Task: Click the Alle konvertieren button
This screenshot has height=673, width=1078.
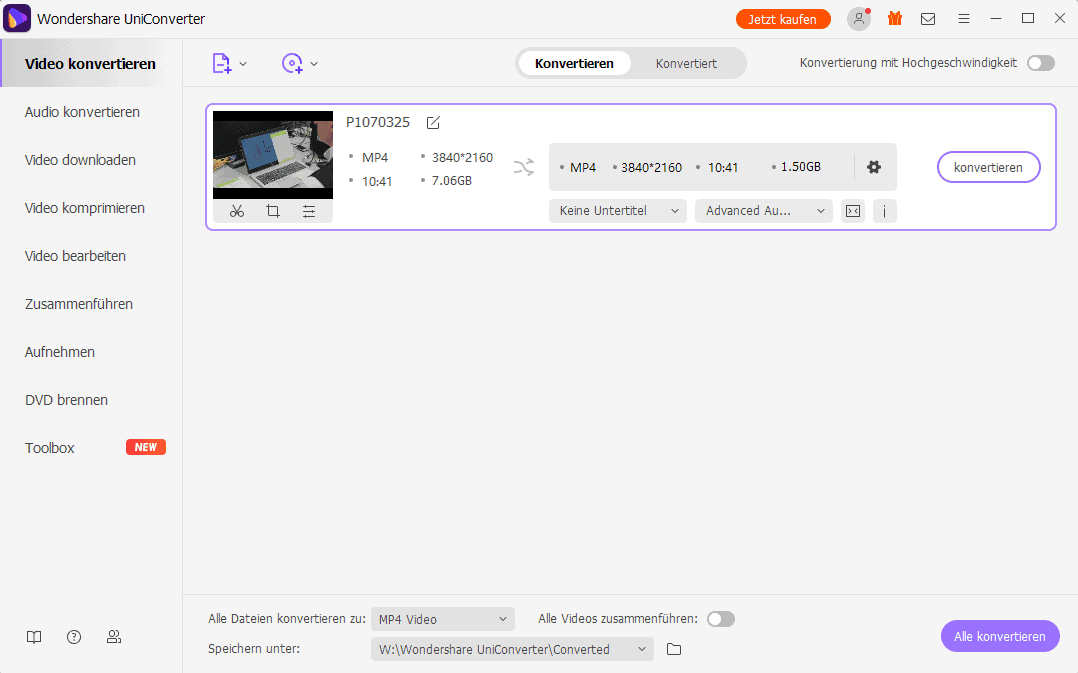Action: pos(999,636)
